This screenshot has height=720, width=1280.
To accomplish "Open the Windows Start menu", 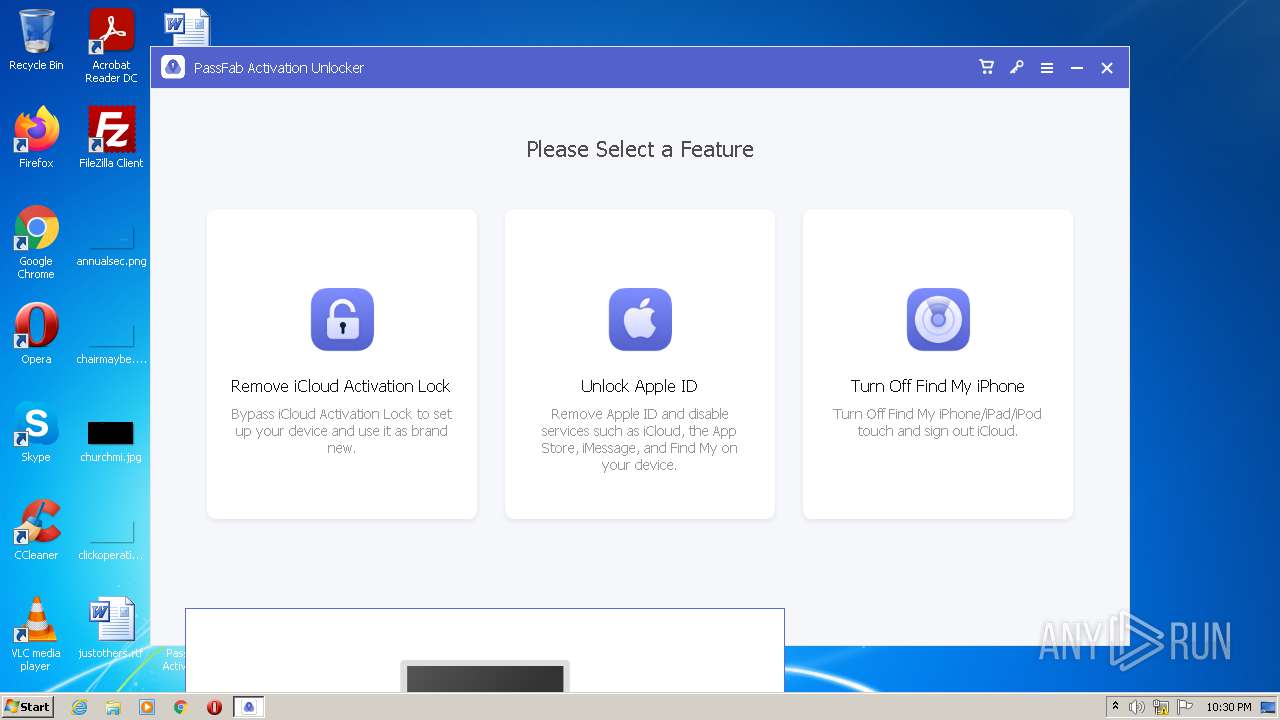I will 27,706.
